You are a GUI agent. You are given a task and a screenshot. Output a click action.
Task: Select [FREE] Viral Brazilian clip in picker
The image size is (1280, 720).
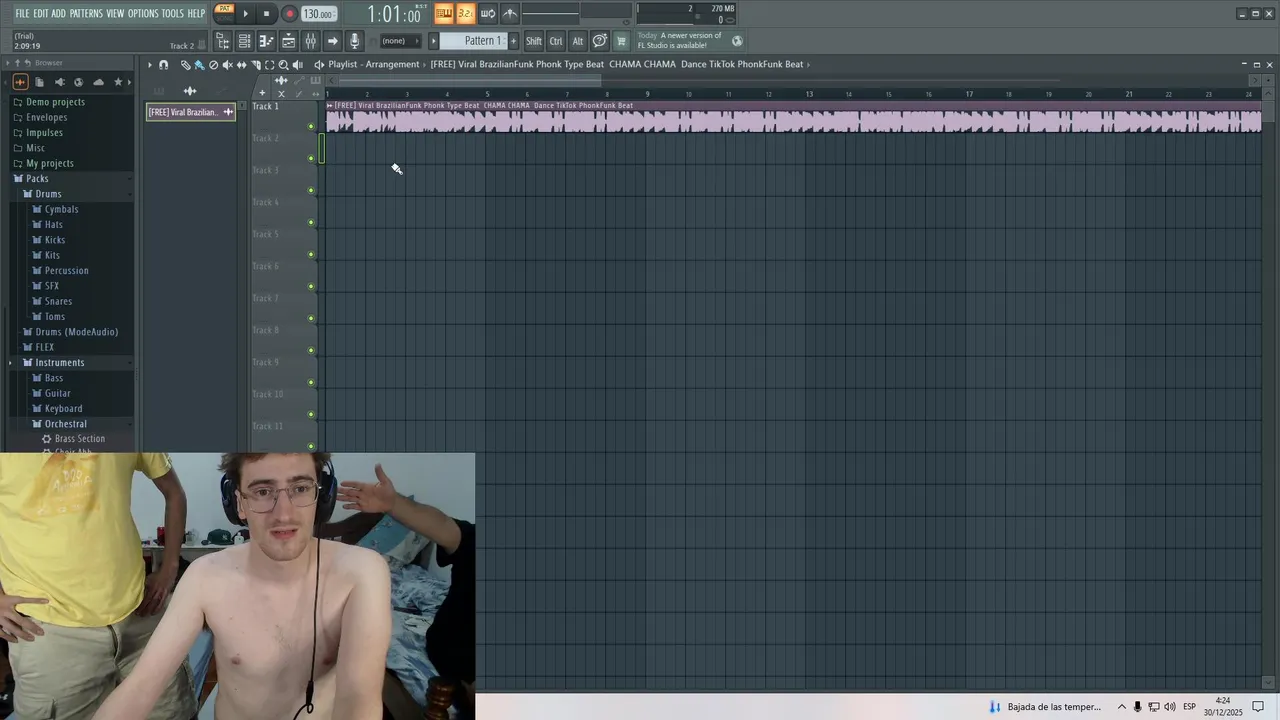(190, 112)
